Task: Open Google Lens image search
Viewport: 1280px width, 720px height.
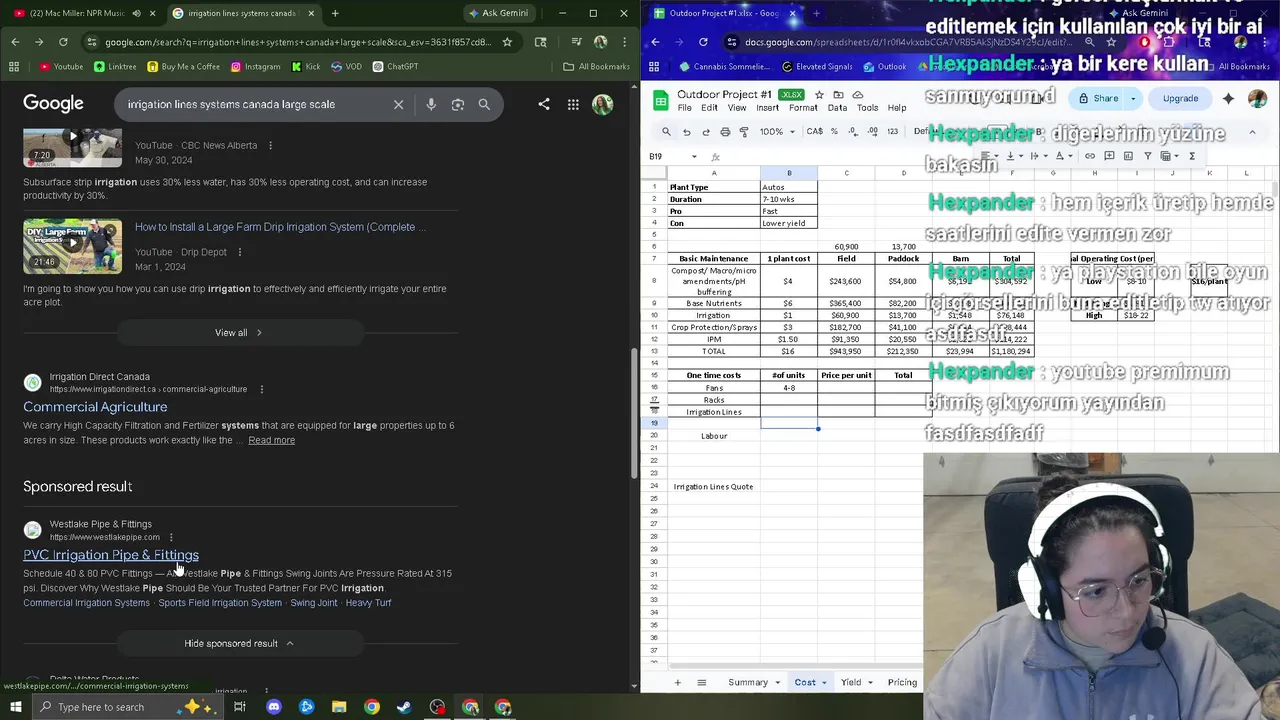Action: pos(458,104)
